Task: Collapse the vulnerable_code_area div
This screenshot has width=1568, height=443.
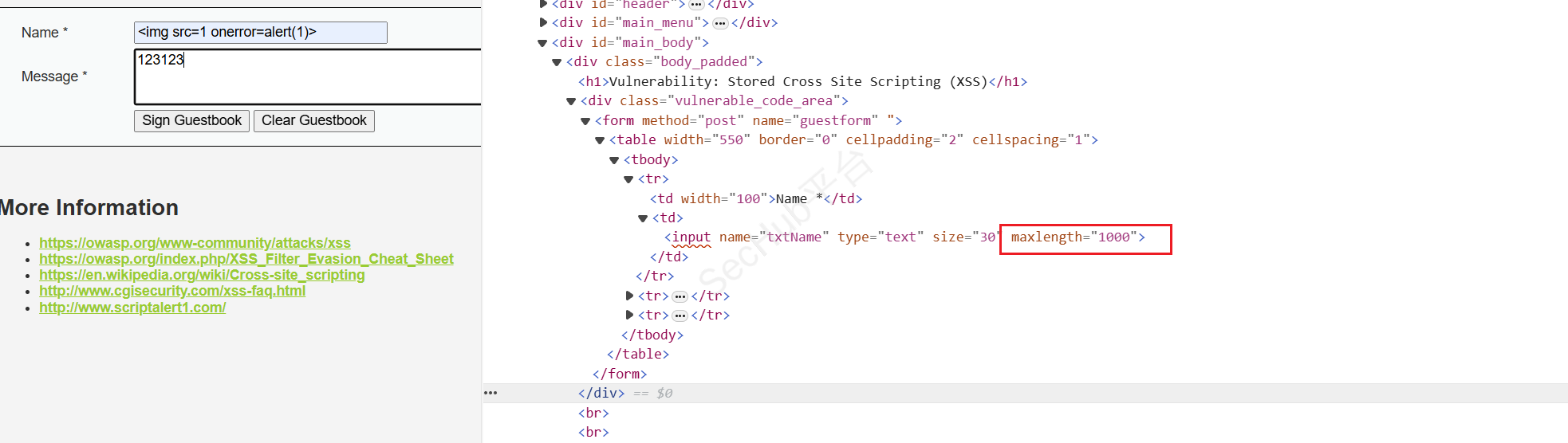Action: click(x=571, y=101)
